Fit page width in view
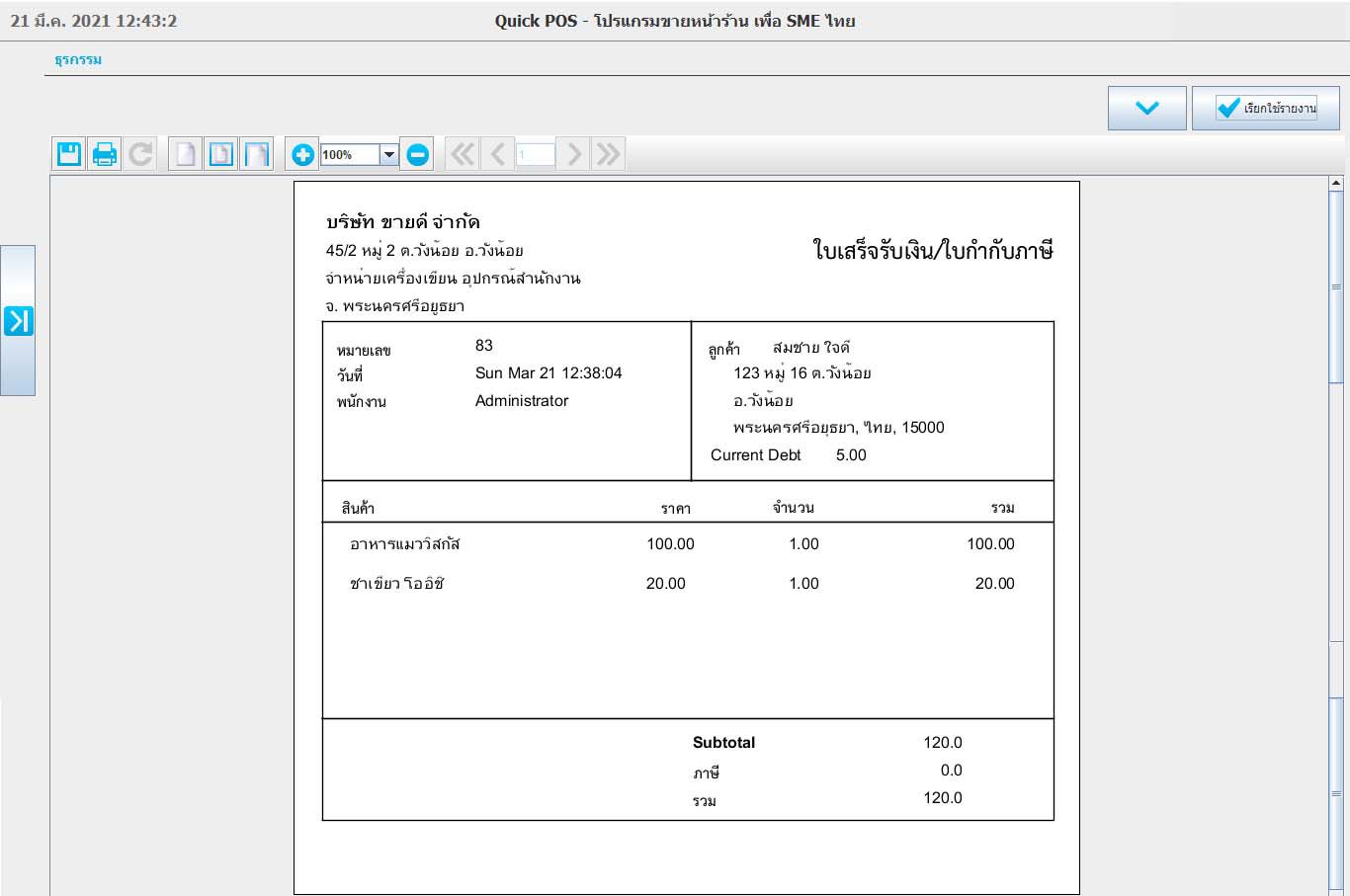 coord(257,154)
